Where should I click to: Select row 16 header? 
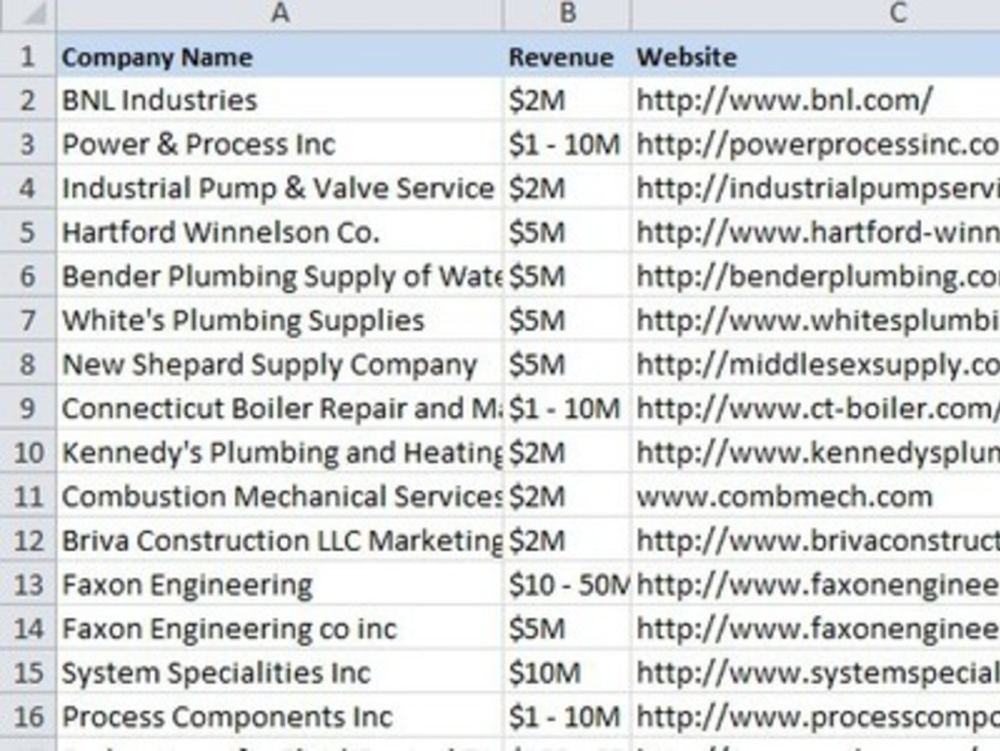pos(27,717)
